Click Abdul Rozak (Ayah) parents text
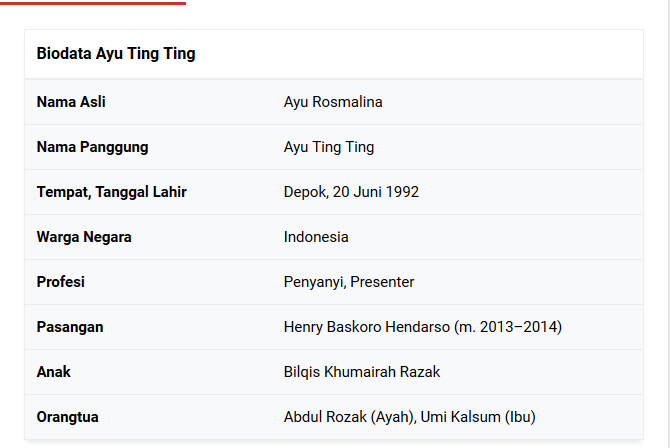Screen dimensions: 670x448 click(x=349, y=417)
